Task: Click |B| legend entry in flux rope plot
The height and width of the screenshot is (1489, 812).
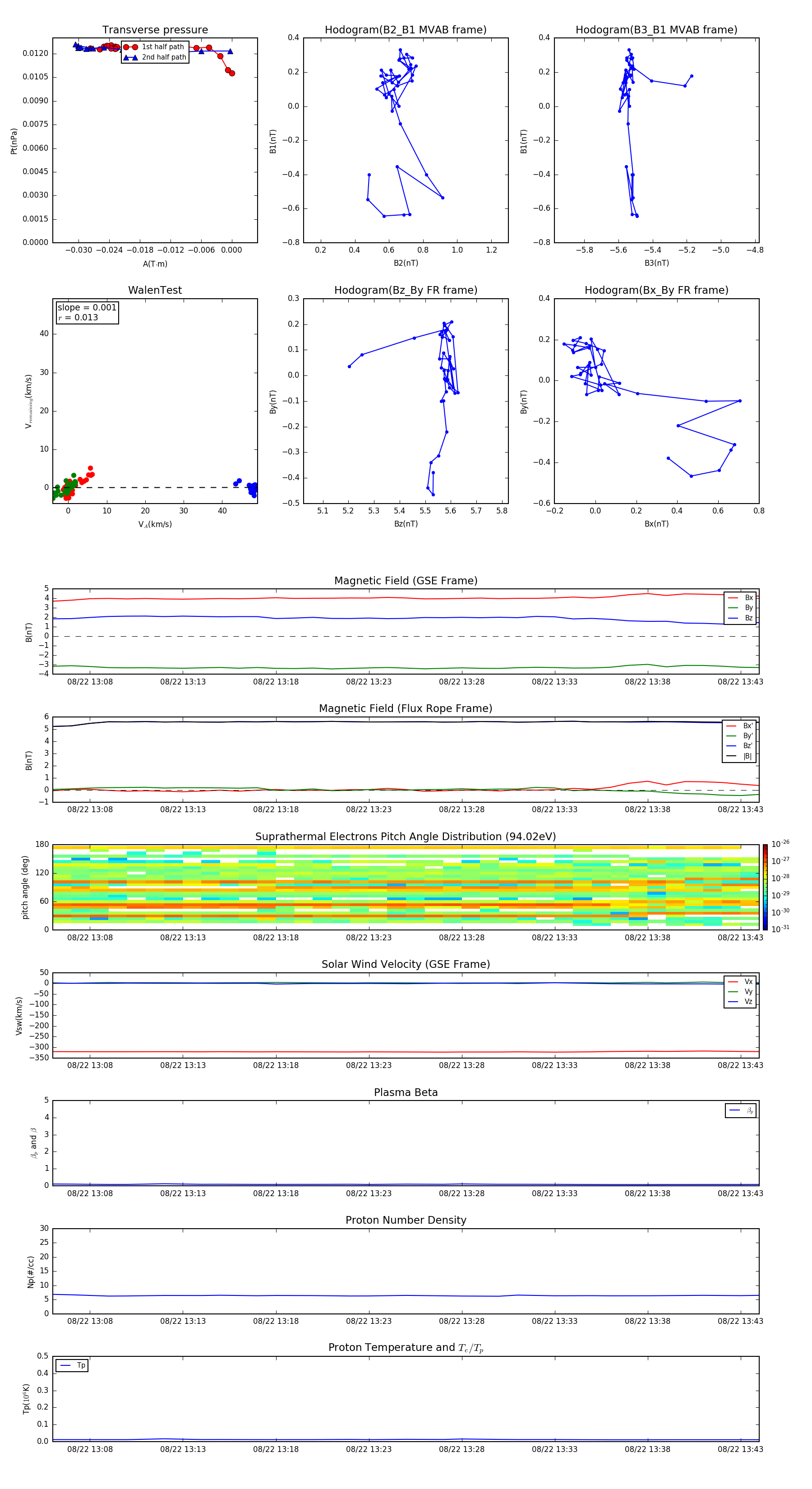Action: pyautogui.click(x=740, y=756)
